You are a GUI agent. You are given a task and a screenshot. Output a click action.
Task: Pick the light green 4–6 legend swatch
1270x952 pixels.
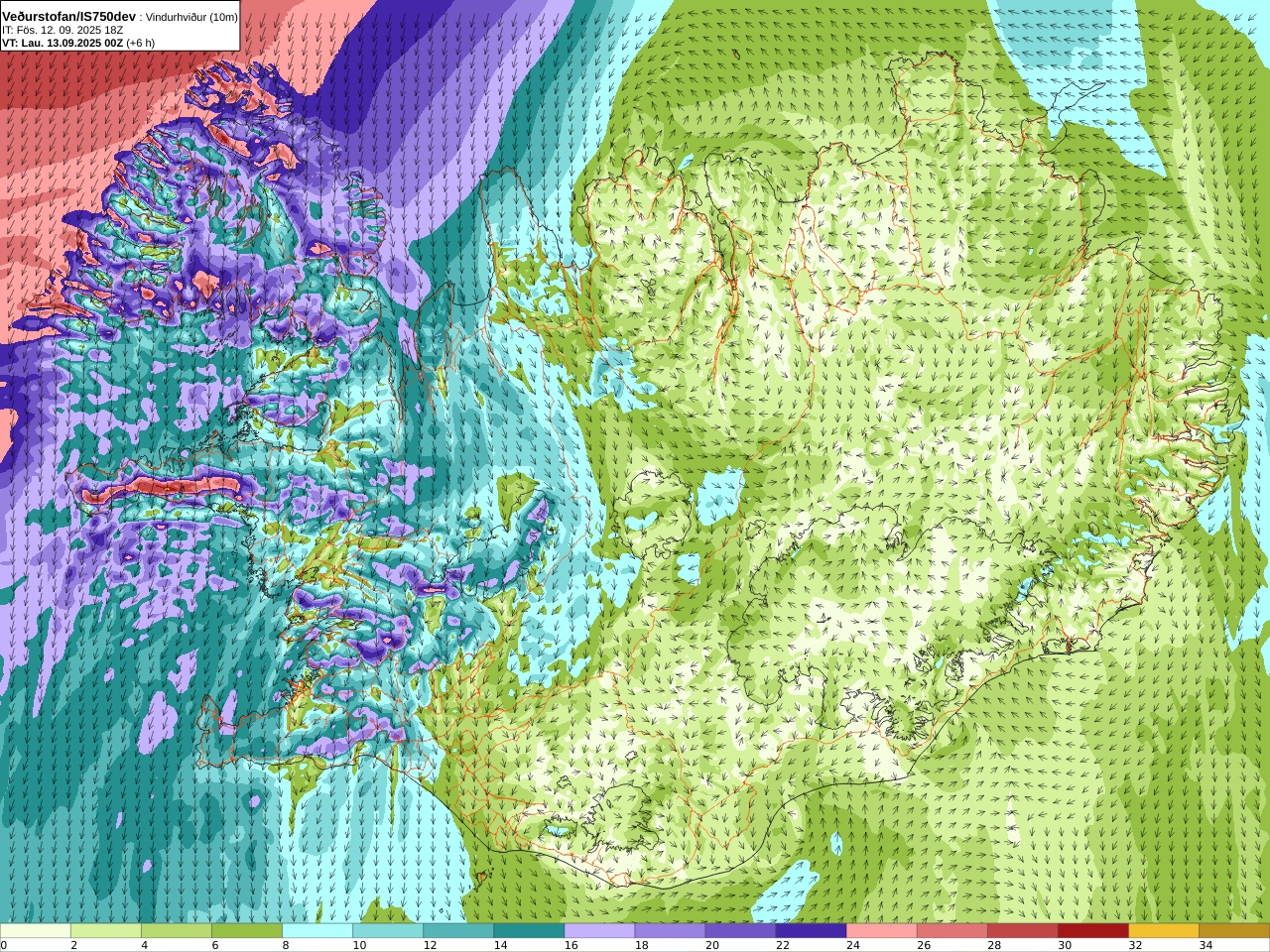pyautogui.click(x=177, y=931)
